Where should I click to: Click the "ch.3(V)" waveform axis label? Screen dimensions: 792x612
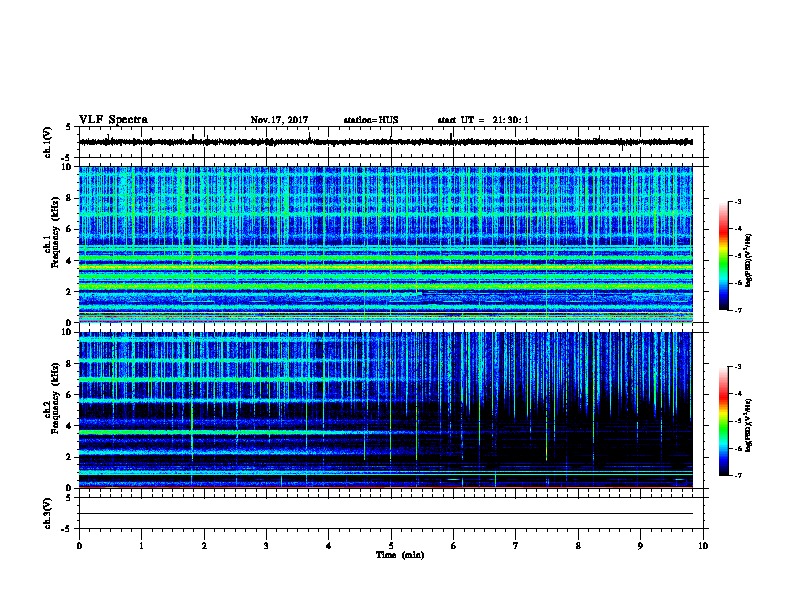coord(48,513)
